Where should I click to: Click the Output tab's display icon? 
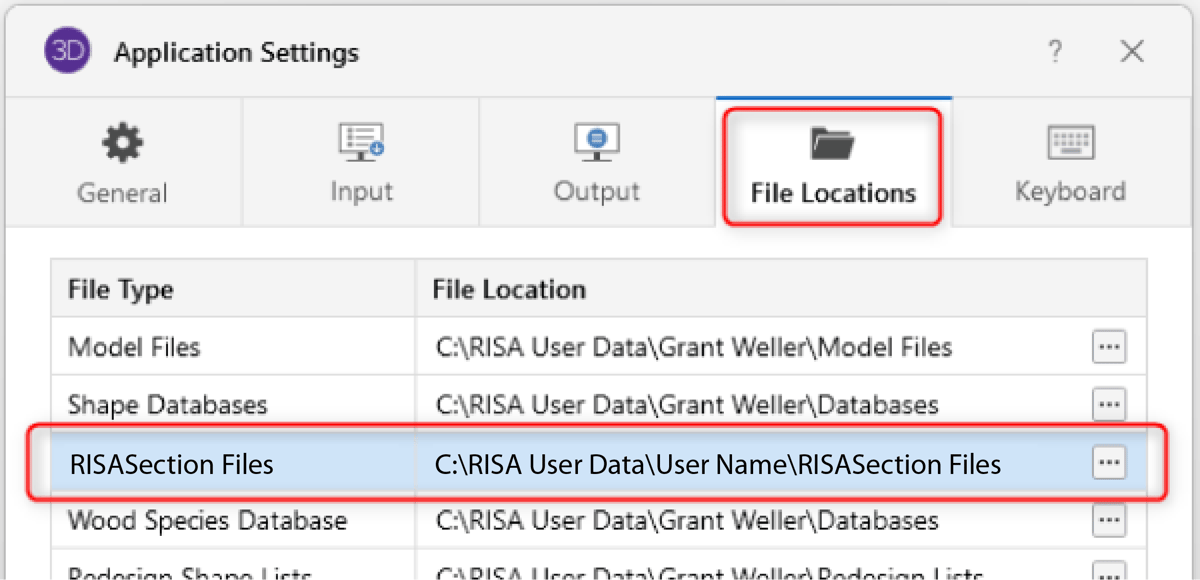pos(596,142)
